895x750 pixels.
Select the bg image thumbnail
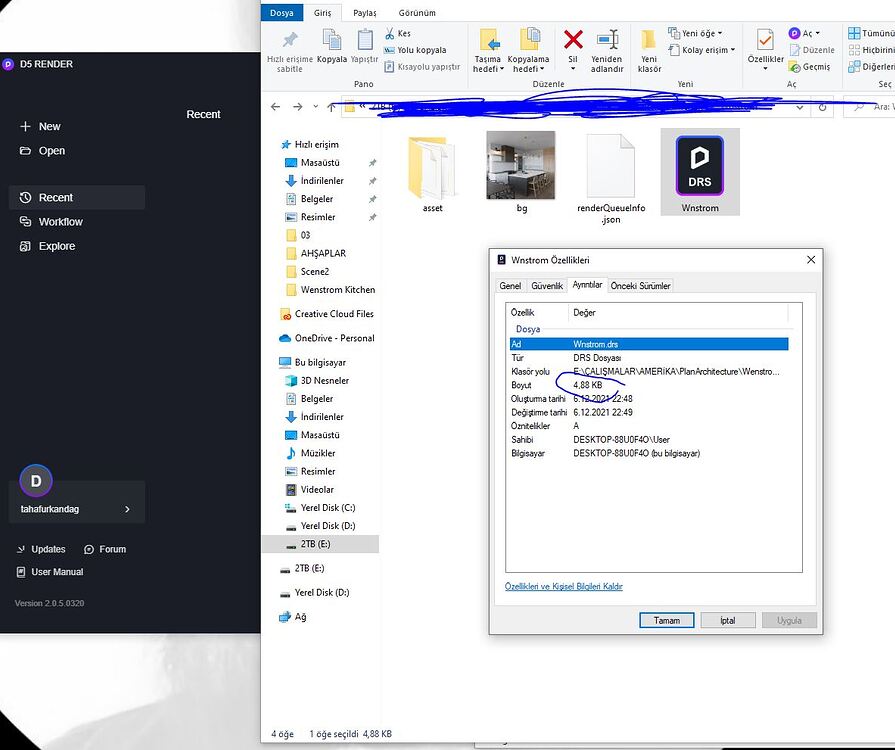tap(521, 166)
